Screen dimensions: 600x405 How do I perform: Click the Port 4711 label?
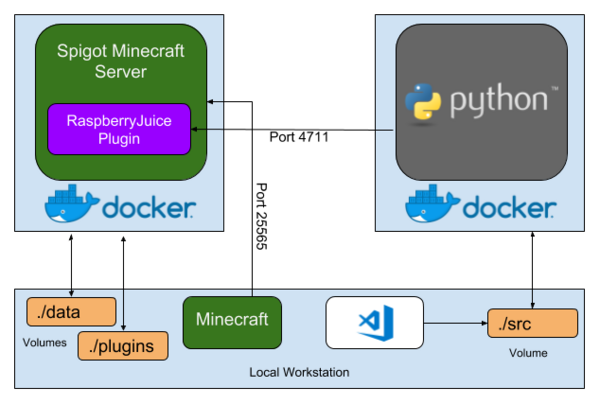point(299,137)
